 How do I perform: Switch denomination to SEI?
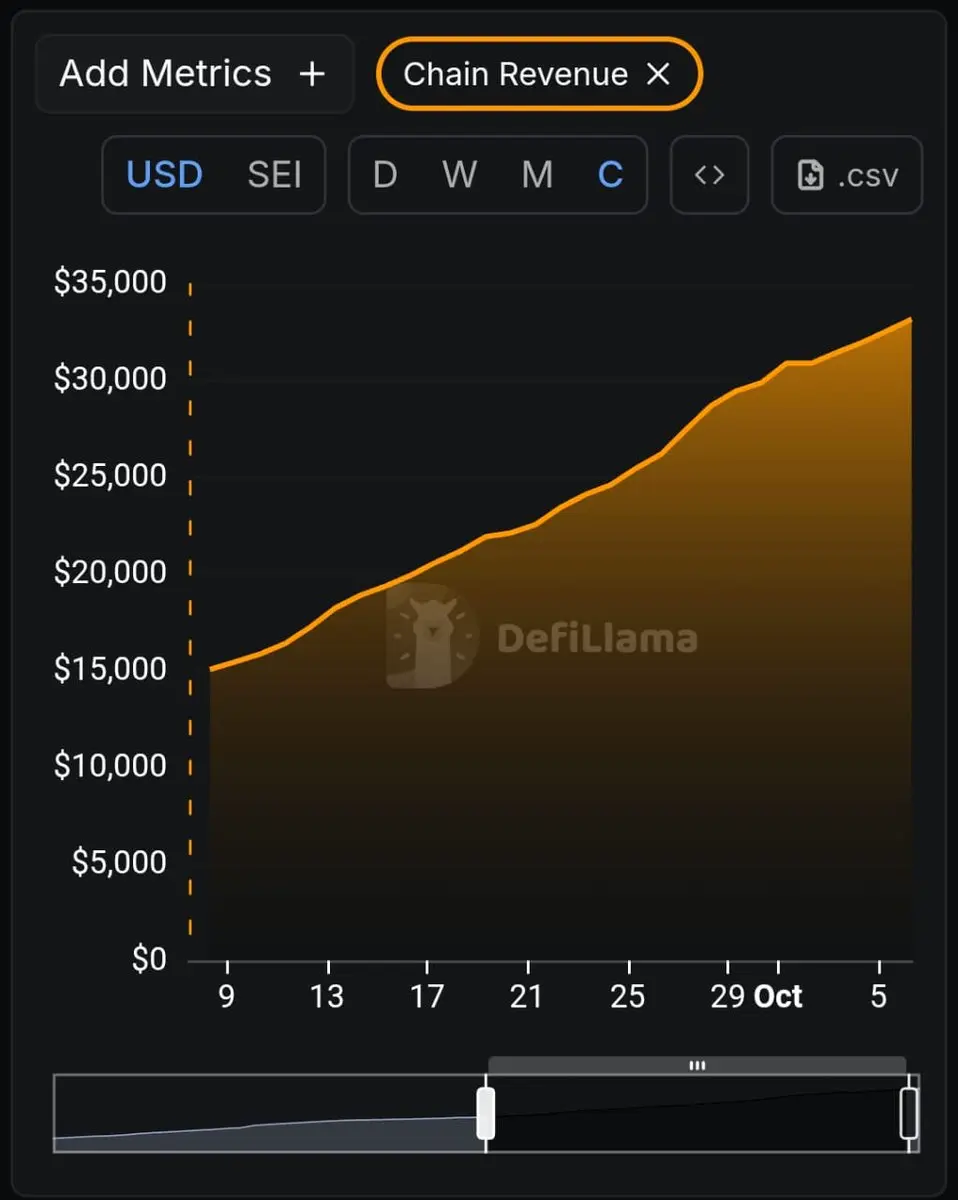pyautogui.click(x=274, y=175)
